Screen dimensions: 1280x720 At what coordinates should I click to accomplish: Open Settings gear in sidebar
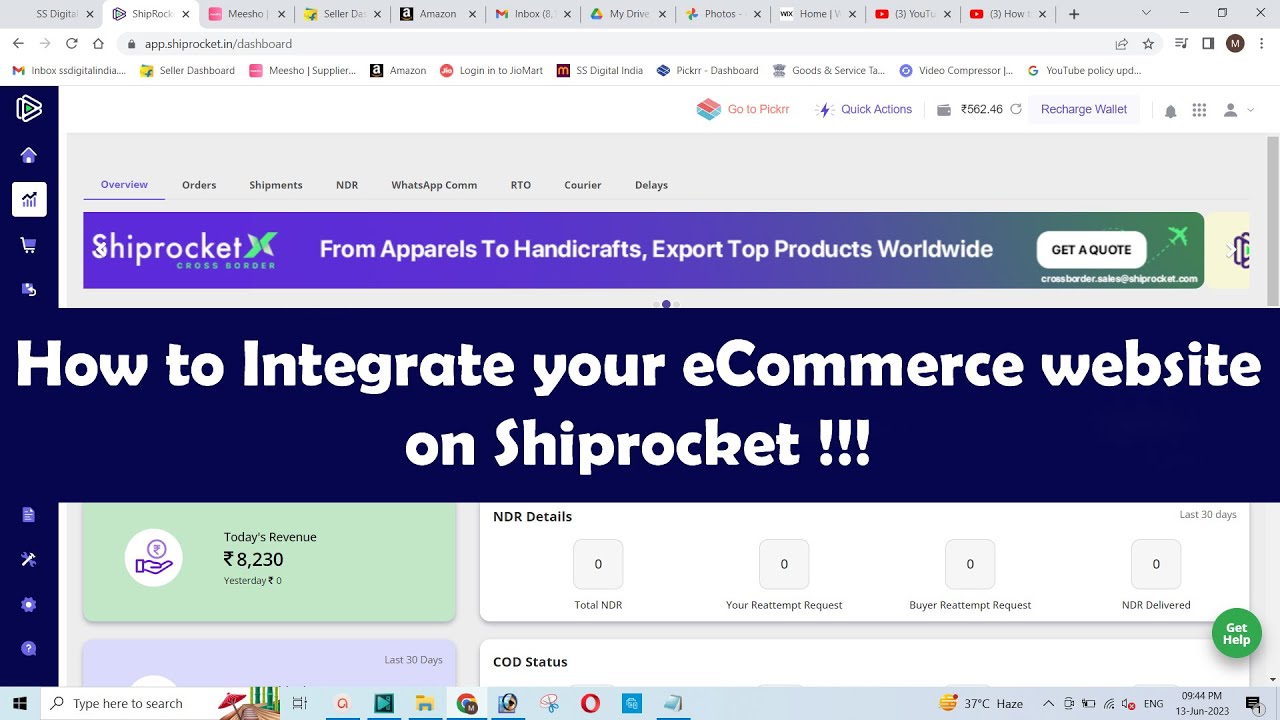pos(29,605)
